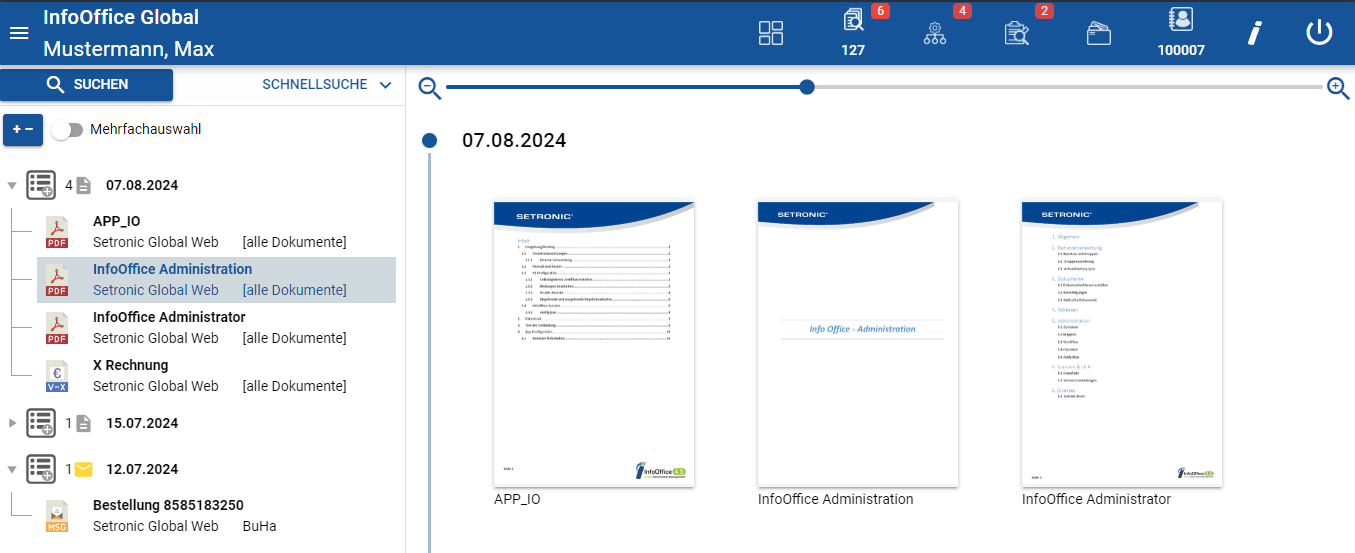1355x553 pixels.
Task: Open the APP_IO document thumbnail
Action: [594, 343]
